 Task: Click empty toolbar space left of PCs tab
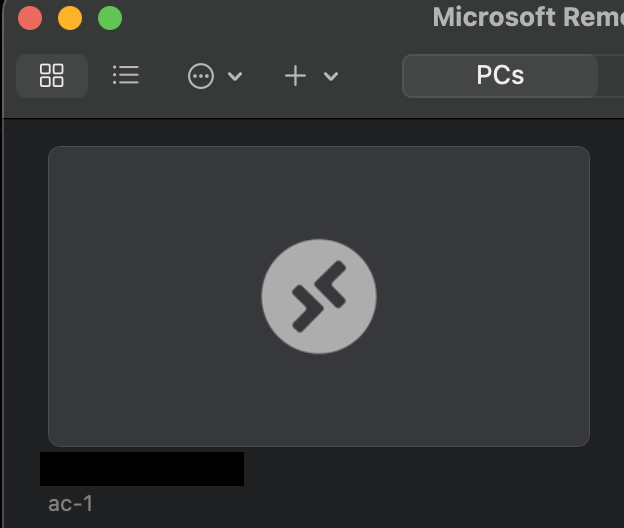point(370,76)
